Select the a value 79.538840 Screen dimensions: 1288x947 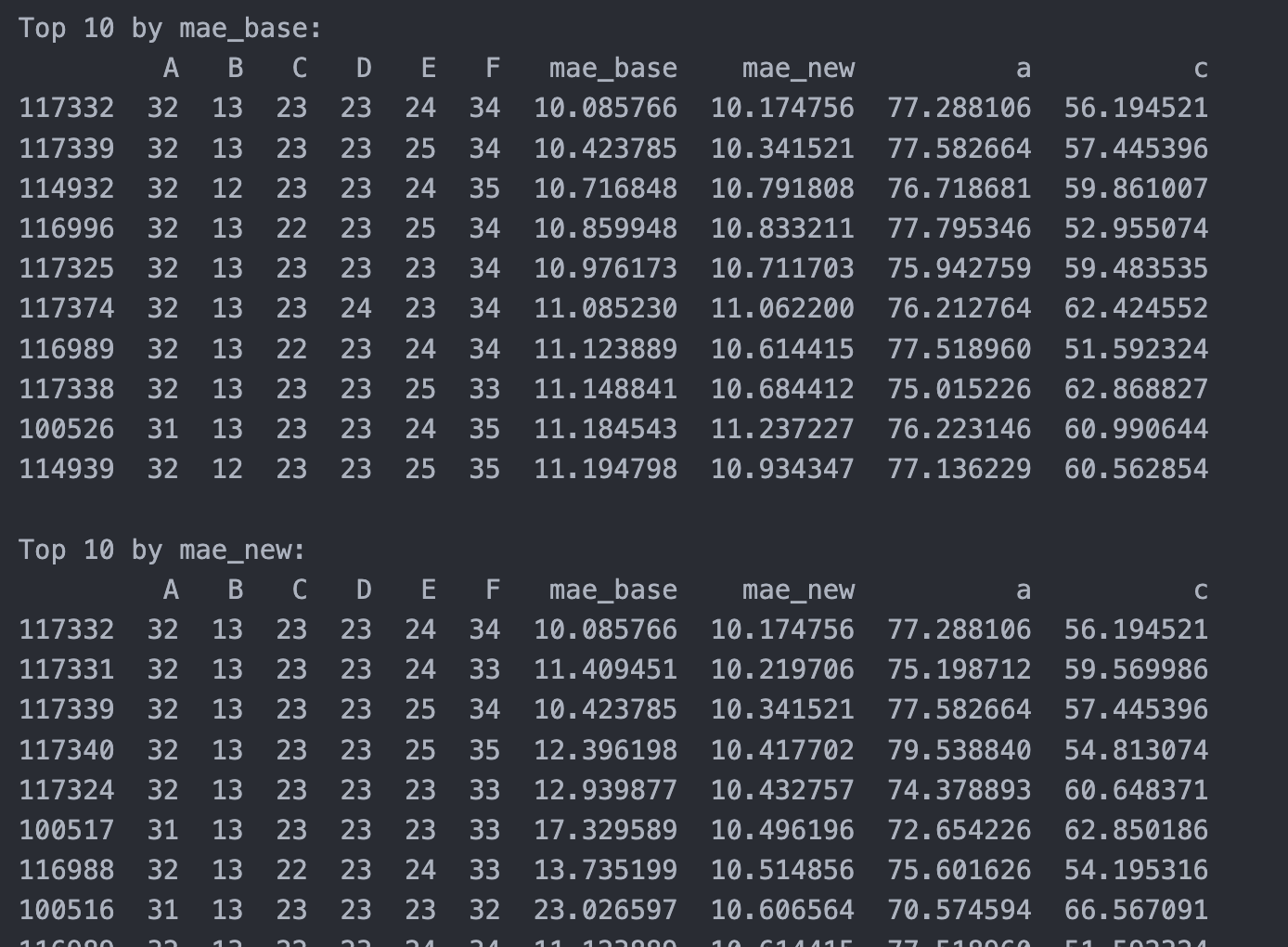(959, 750)
